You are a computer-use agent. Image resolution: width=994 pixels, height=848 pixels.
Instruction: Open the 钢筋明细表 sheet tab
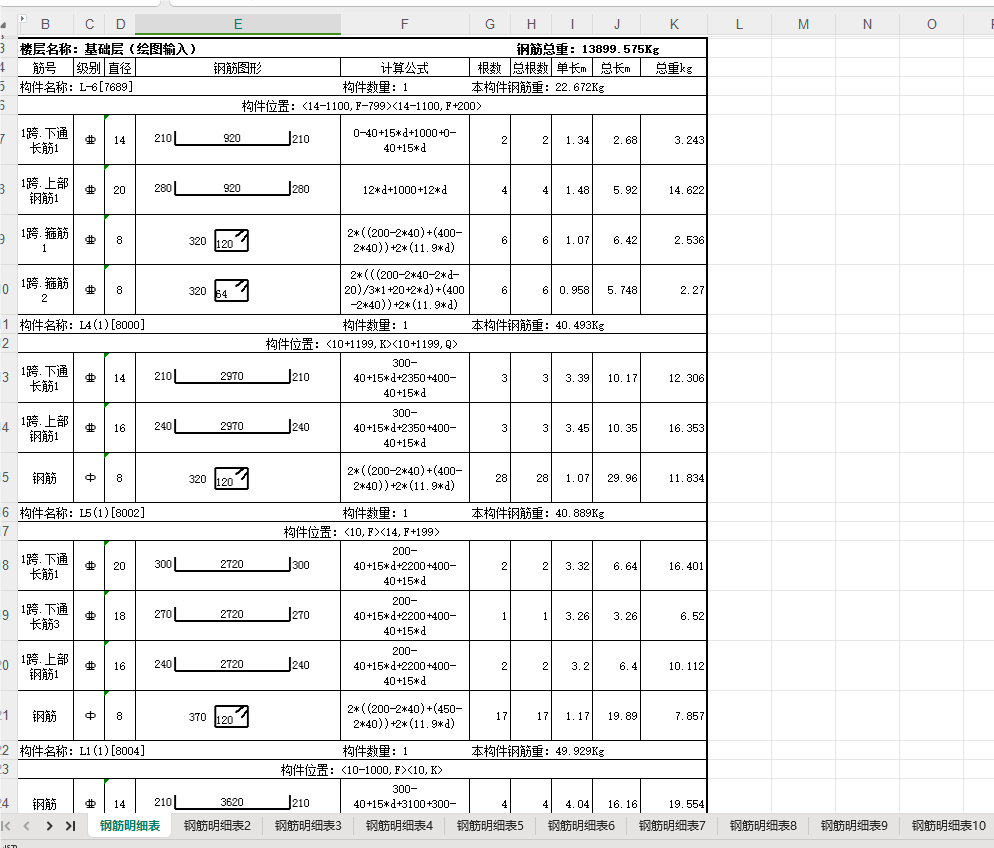[130, 826]
